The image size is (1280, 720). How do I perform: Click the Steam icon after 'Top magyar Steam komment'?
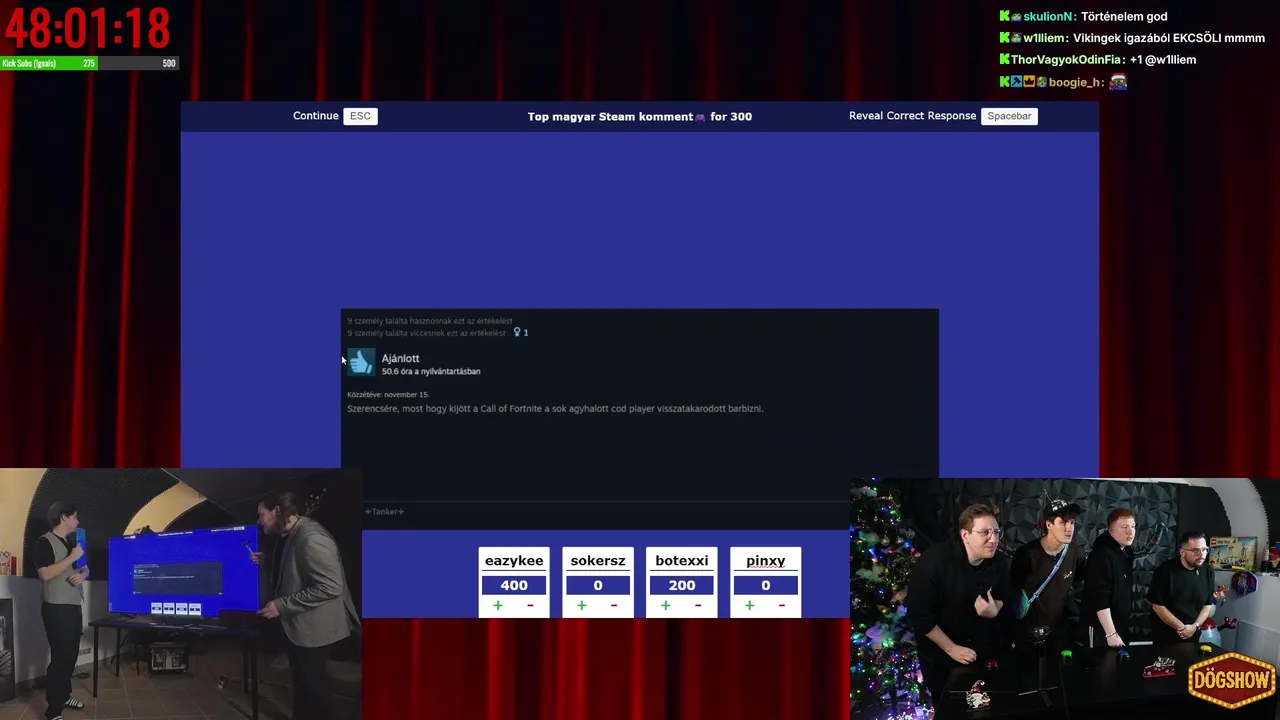pyautogui.click(x=701, y=117)
